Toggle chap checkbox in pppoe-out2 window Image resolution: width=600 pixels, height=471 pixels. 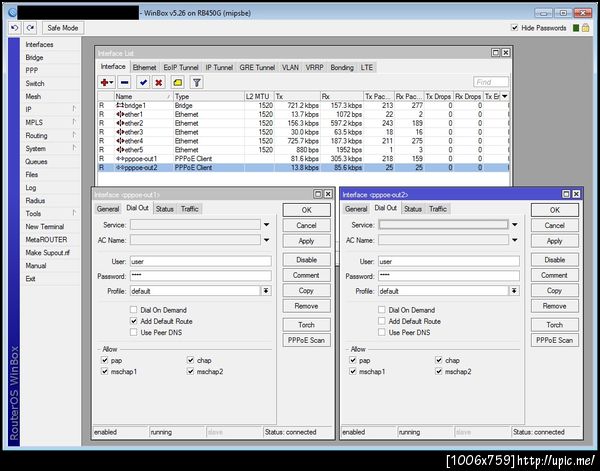click(439, 360)
